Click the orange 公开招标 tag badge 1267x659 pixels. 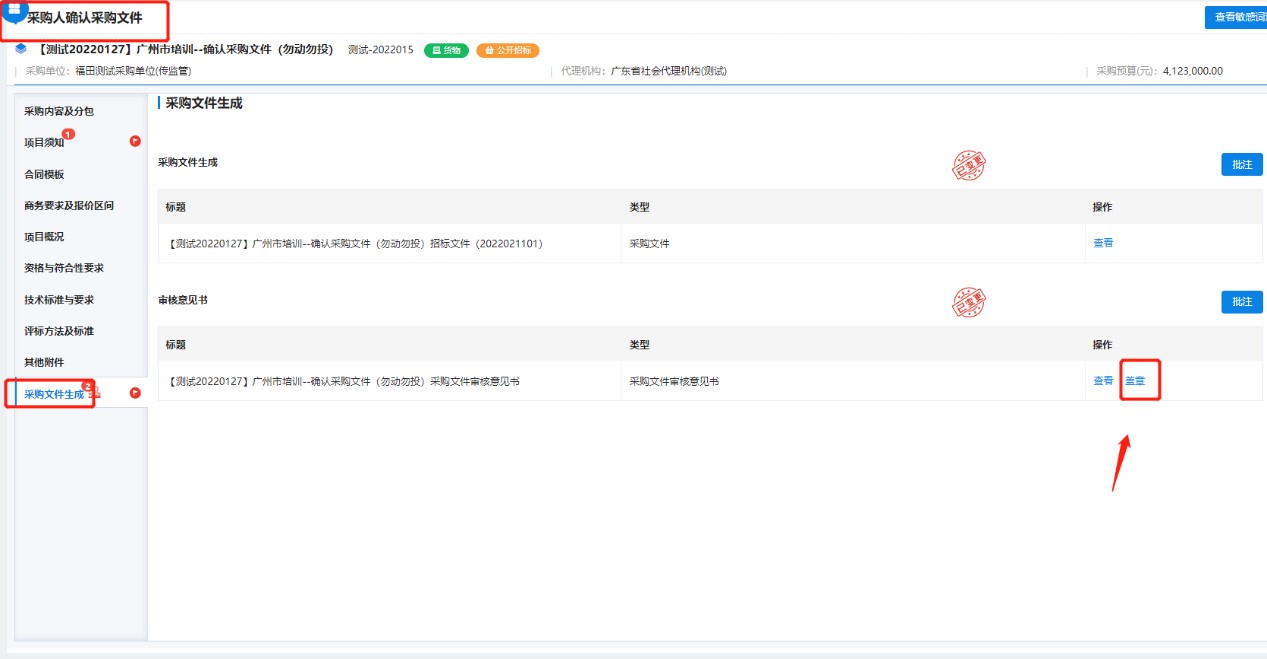coord(507,50)
